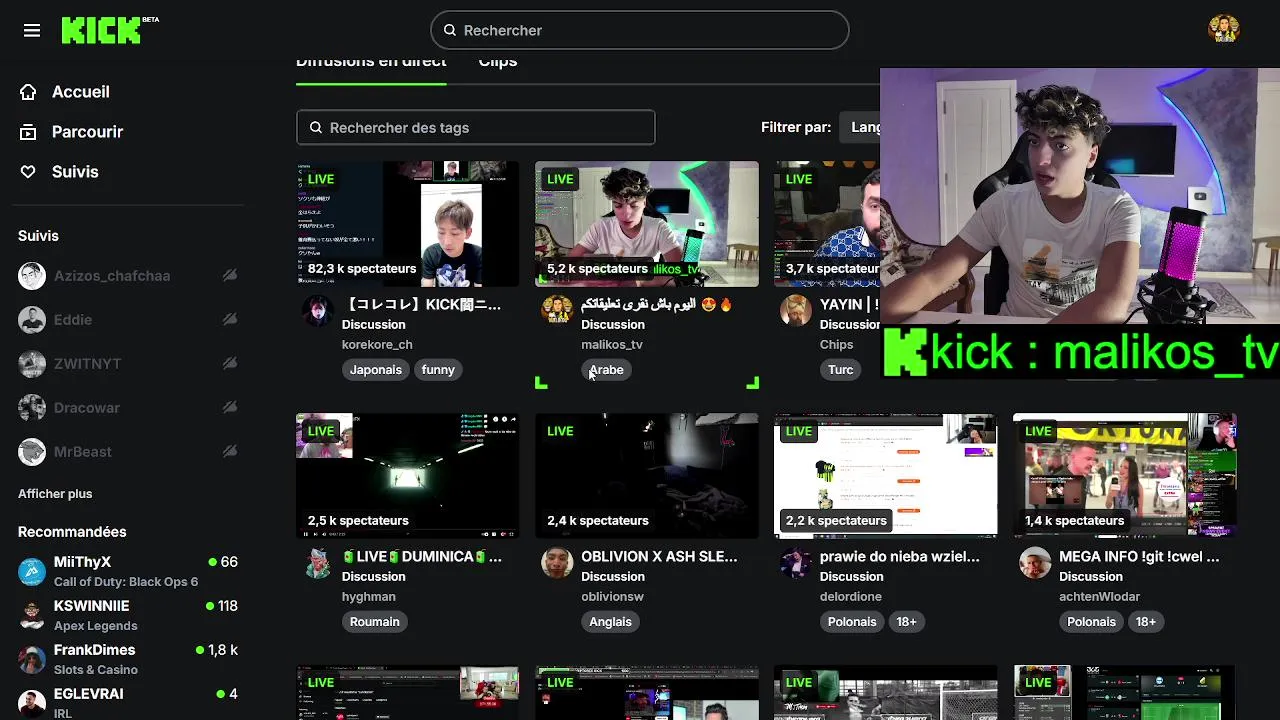Viewport: 1280px width, 720px height.
Task: Click the Arabe tag
Action: point(606,370)
